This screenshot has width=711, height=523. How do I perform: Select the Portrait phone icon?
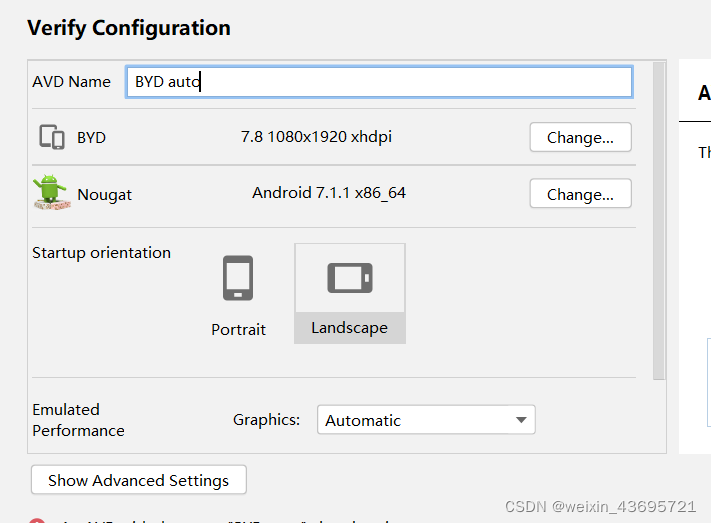click(x=238, y=278)
